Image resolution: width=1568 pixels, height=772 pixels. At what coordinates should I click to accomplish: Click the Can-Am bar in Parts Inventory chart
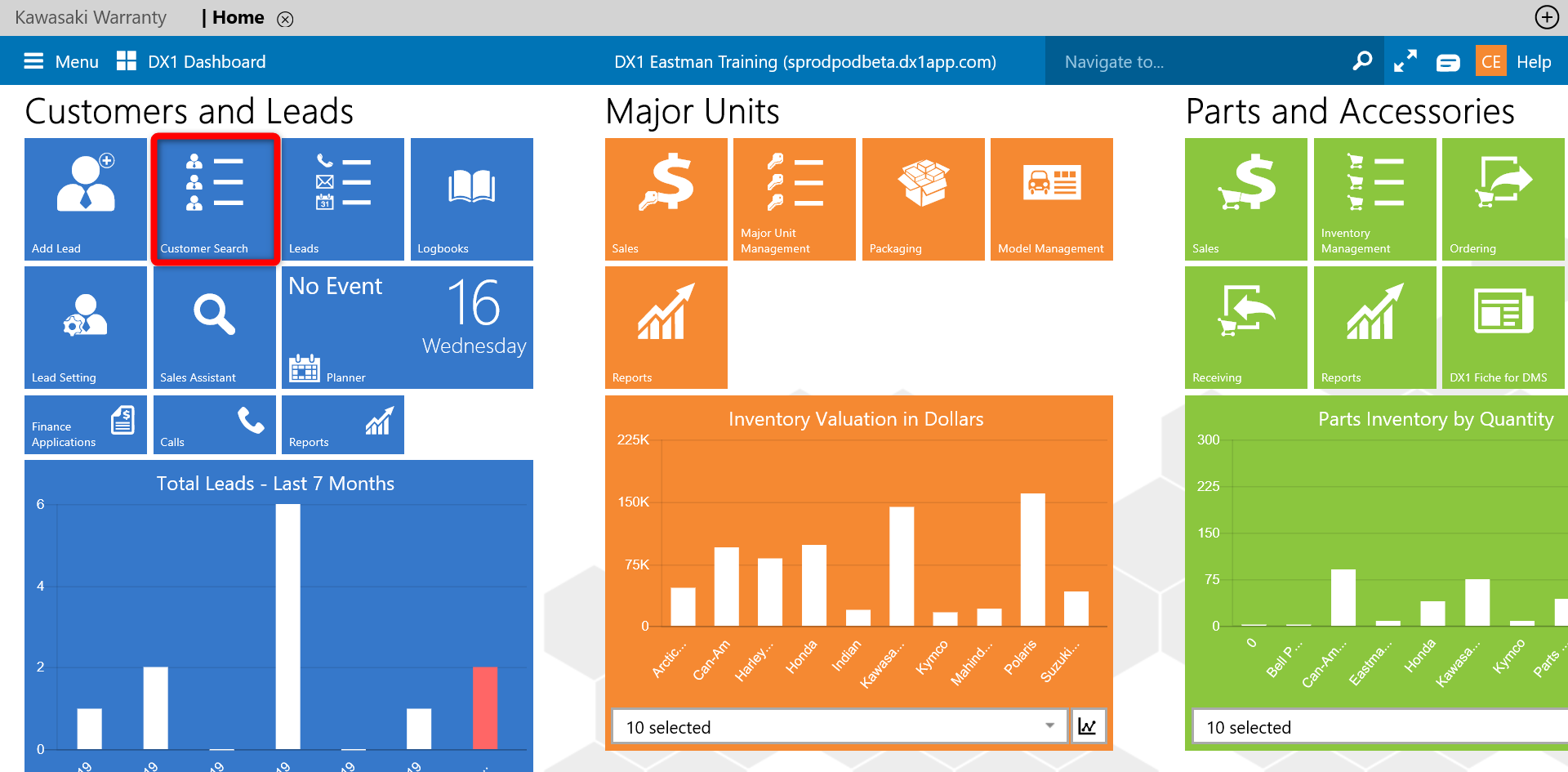tap(1343, 598)
